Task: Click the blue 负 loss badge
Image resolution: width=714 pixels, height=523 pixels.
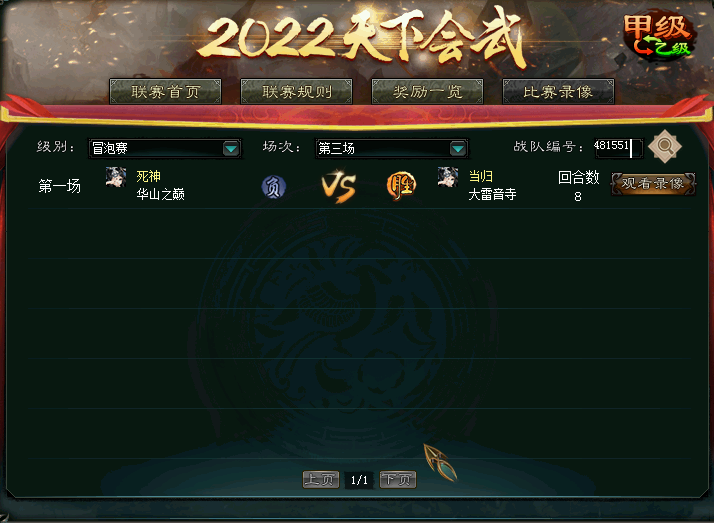Action: click(x=274, y=187)
